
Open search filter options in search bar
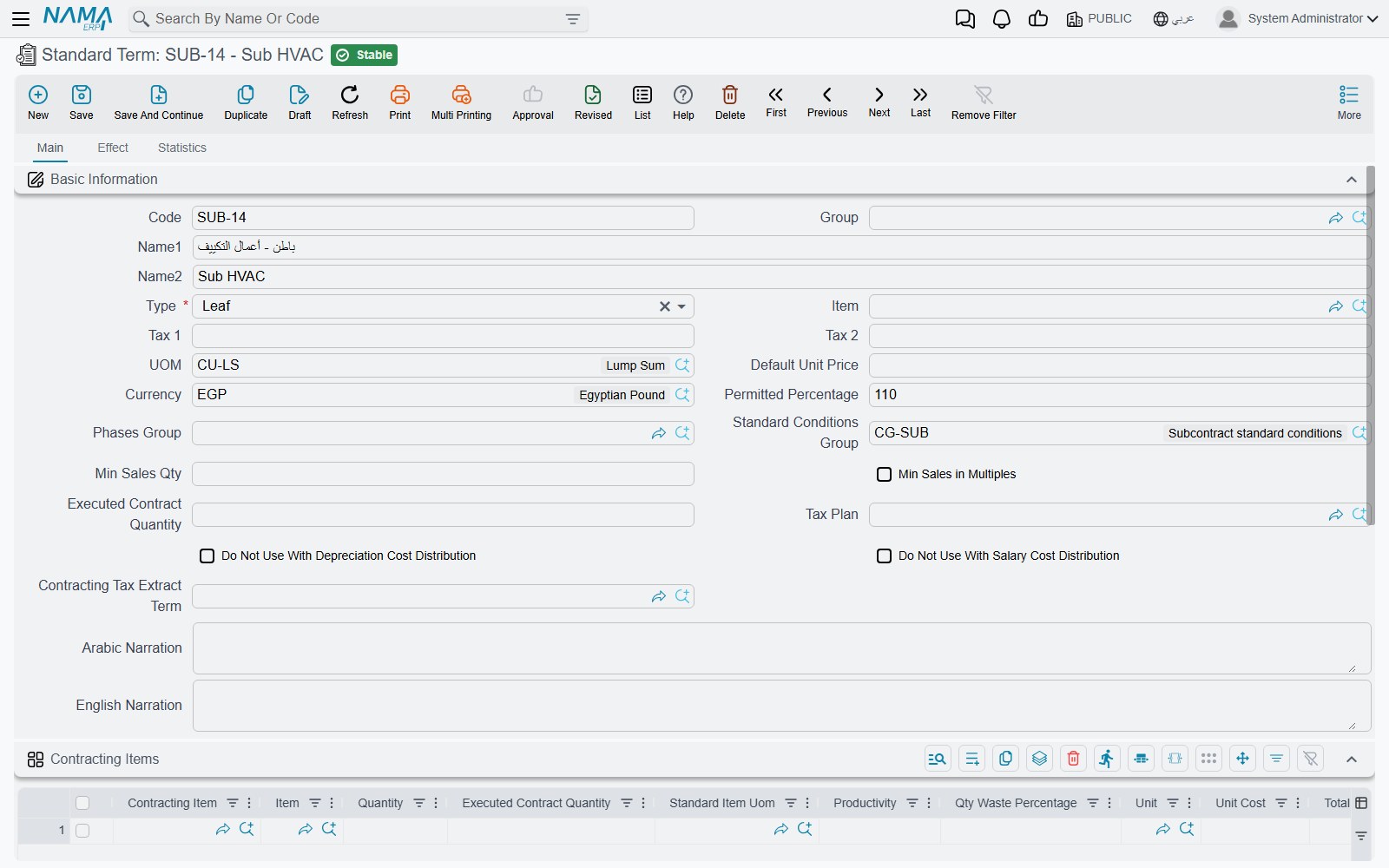coord(573,19)
